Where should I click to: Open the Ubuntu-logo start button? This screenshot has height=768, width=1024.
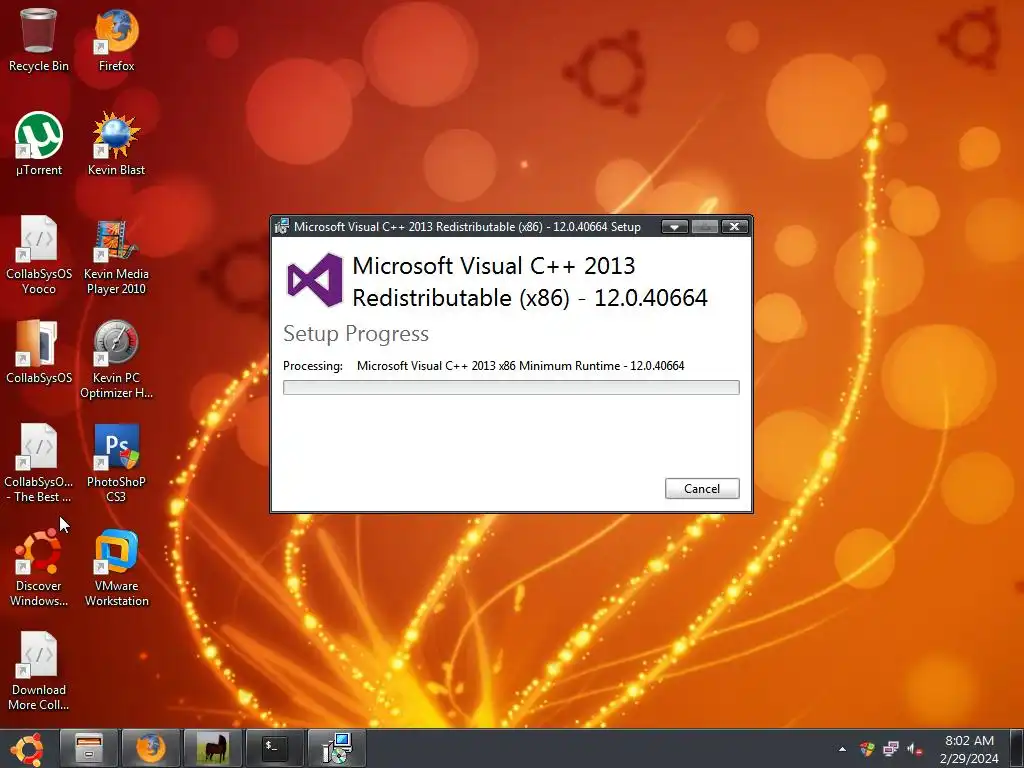[x=27, y=748]
